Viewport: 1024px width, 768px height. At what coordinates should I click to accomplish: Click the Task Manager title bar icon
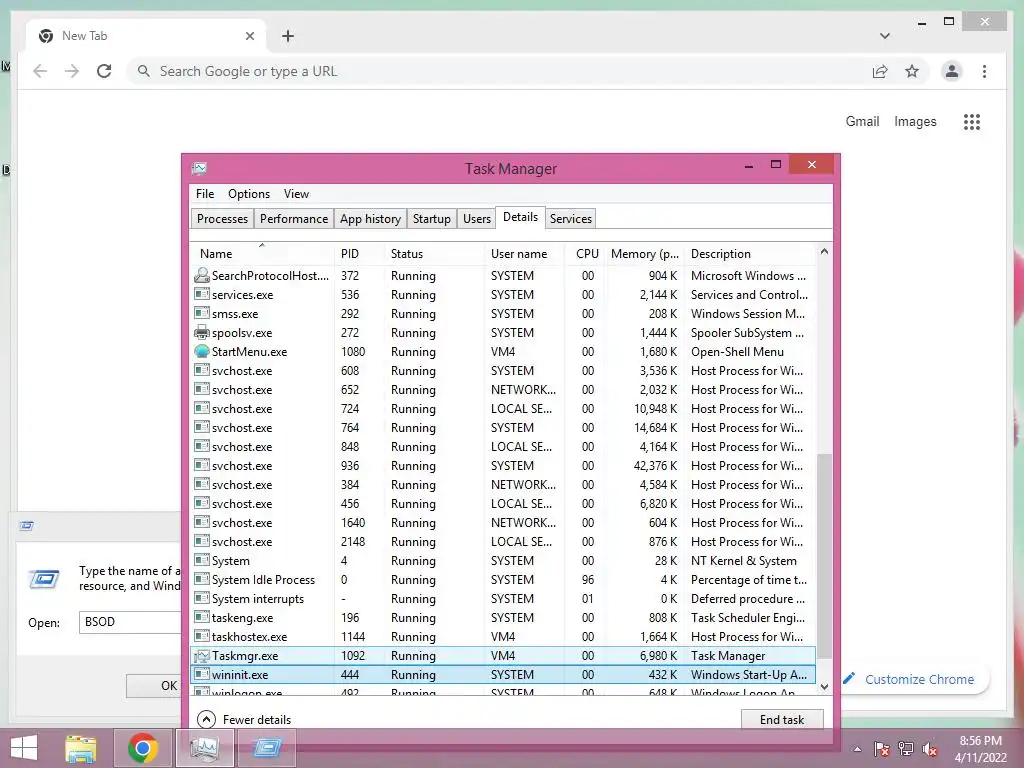pyautogui.click(x=200, y=168)
